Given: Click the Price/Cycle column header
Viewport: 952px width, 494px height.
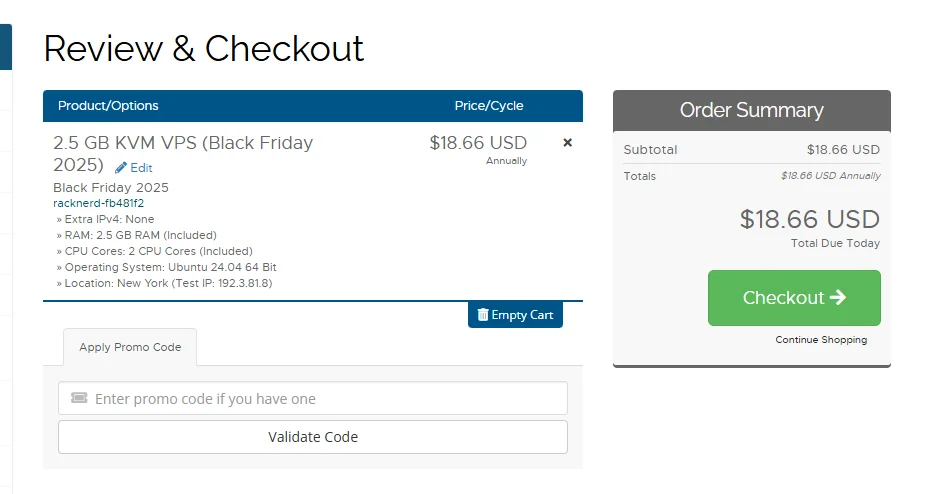Looking at the screenshot, I should 489,106.
